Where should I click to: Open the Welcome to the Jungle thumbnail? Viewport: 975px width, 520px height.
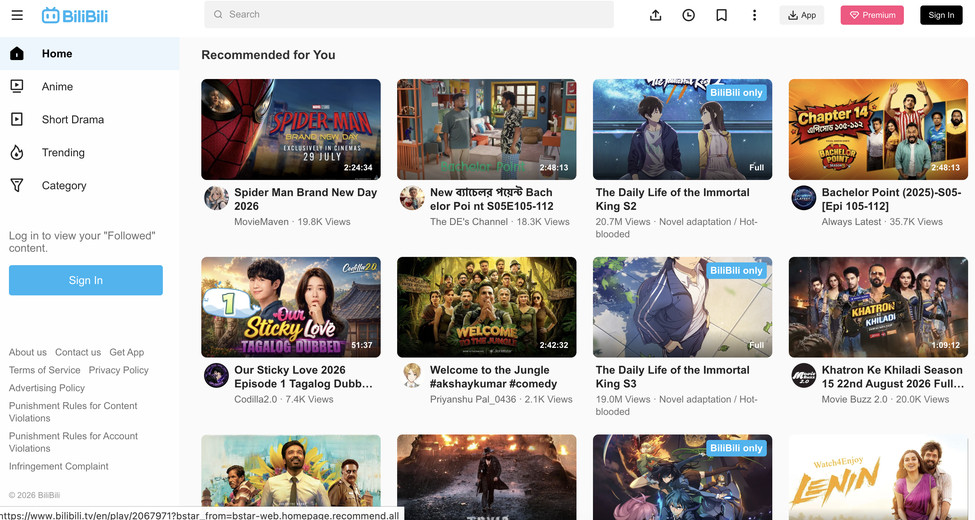click(487, 307)
